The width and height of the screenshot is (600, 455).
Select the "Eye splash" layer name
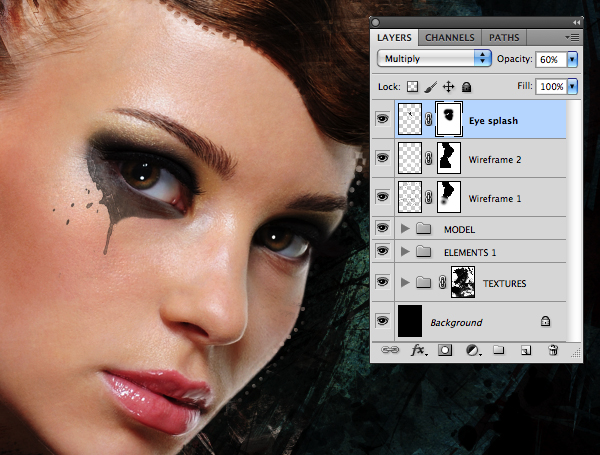click(x=493, y=121)
